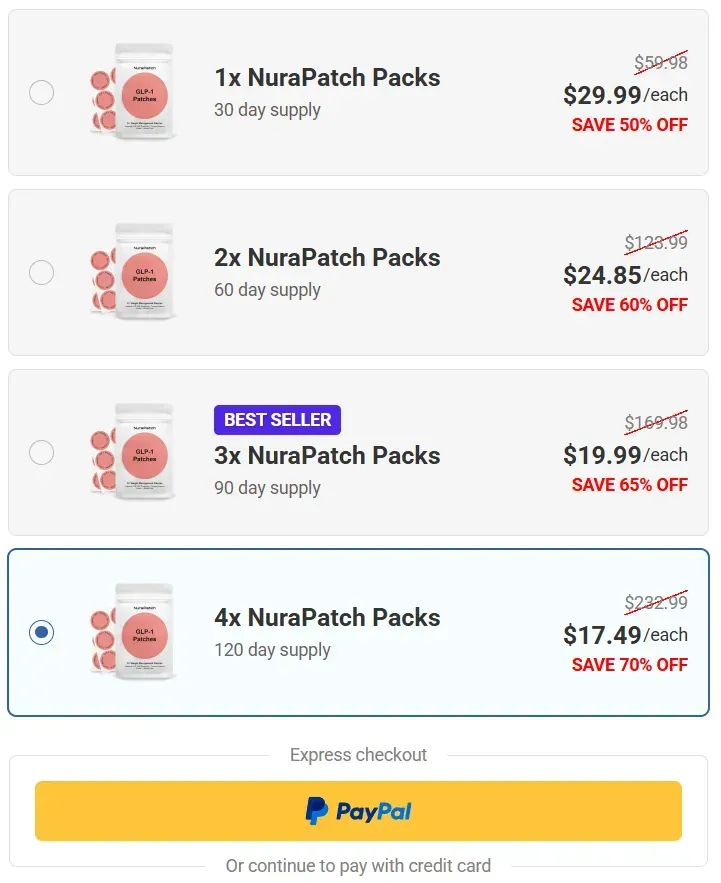Click the yellow PayPal express checkout button
Image resolution: width=721 pixels, height=883 pixels.
358,812
